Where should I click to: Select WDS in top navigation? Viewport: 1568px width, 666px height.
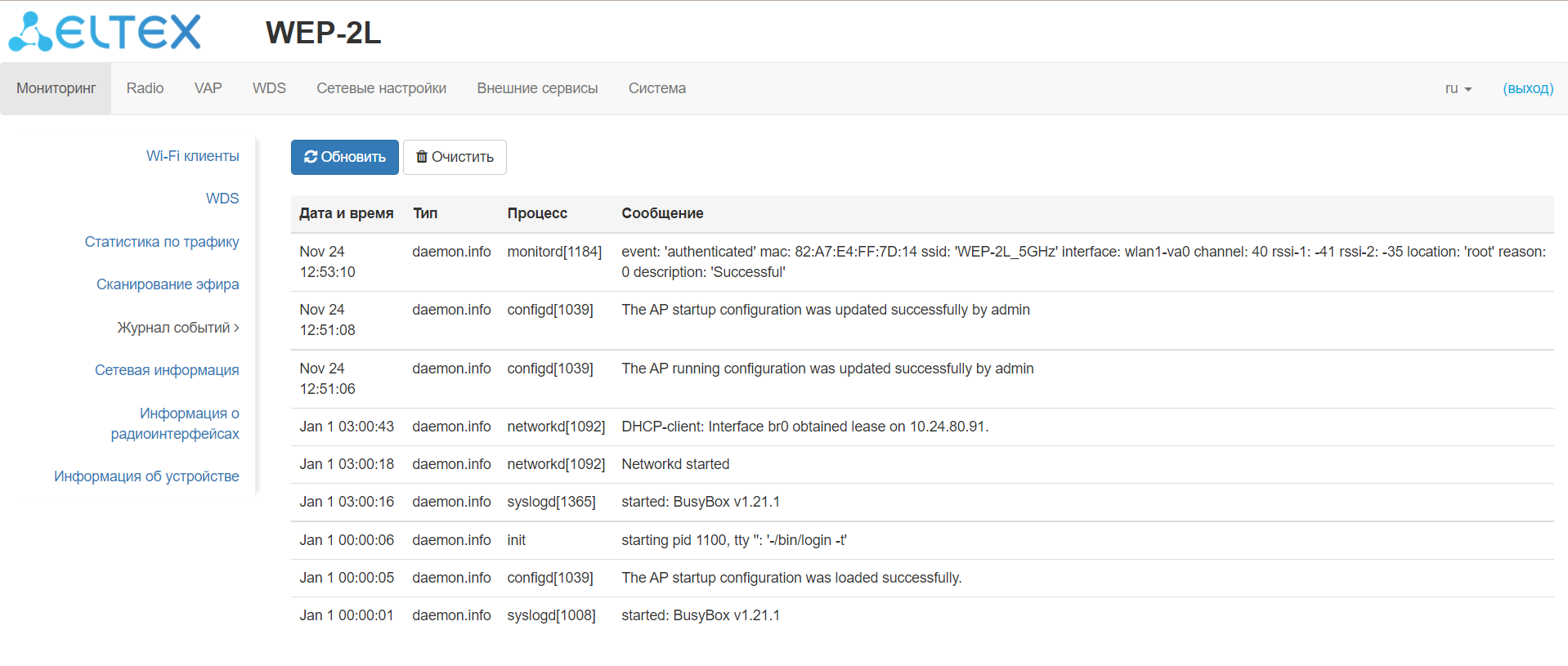[269, 88]
